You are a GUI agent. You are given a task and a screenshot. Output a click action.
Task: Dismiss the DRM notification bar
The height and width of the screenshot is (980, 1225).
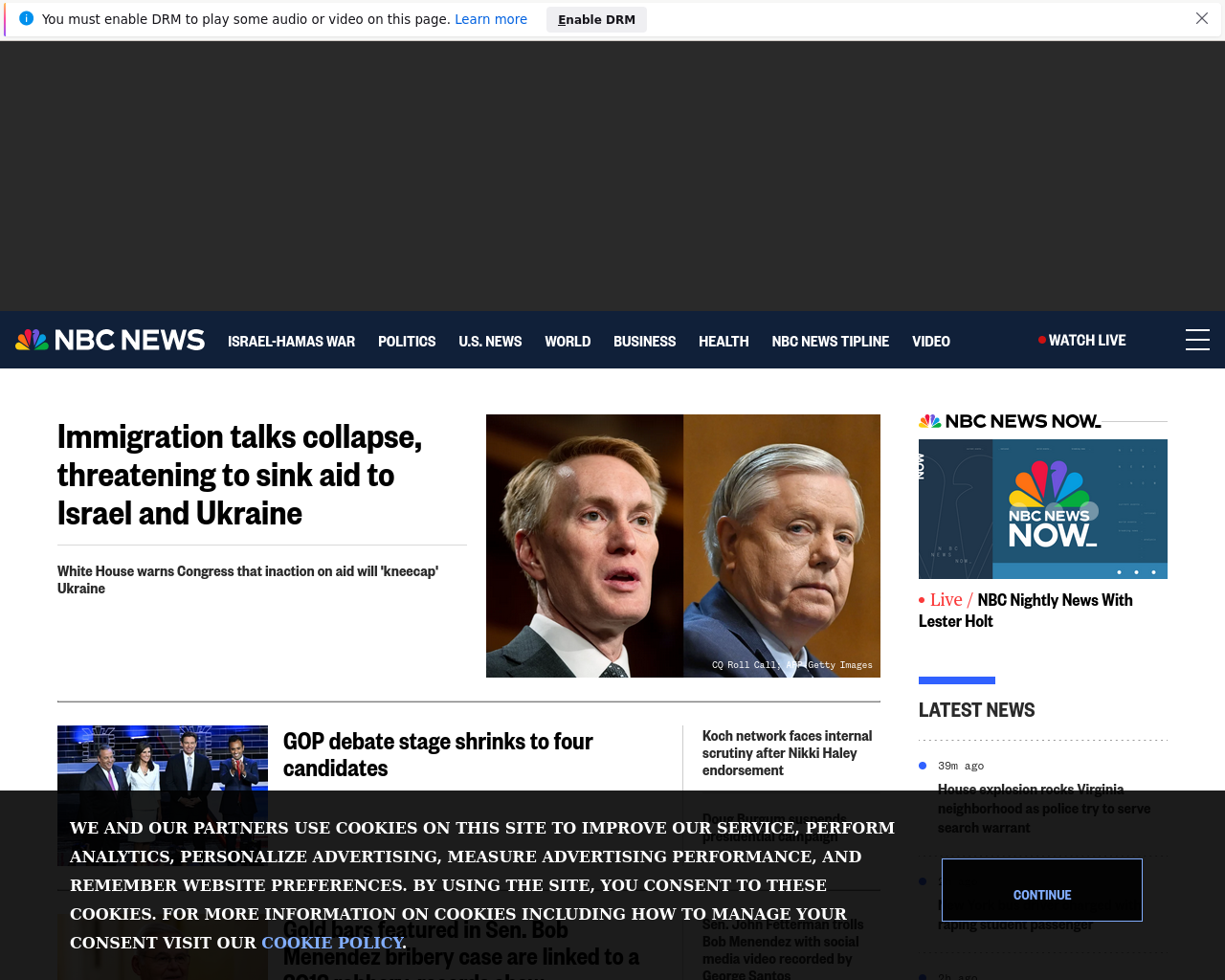coord(1202,19)
